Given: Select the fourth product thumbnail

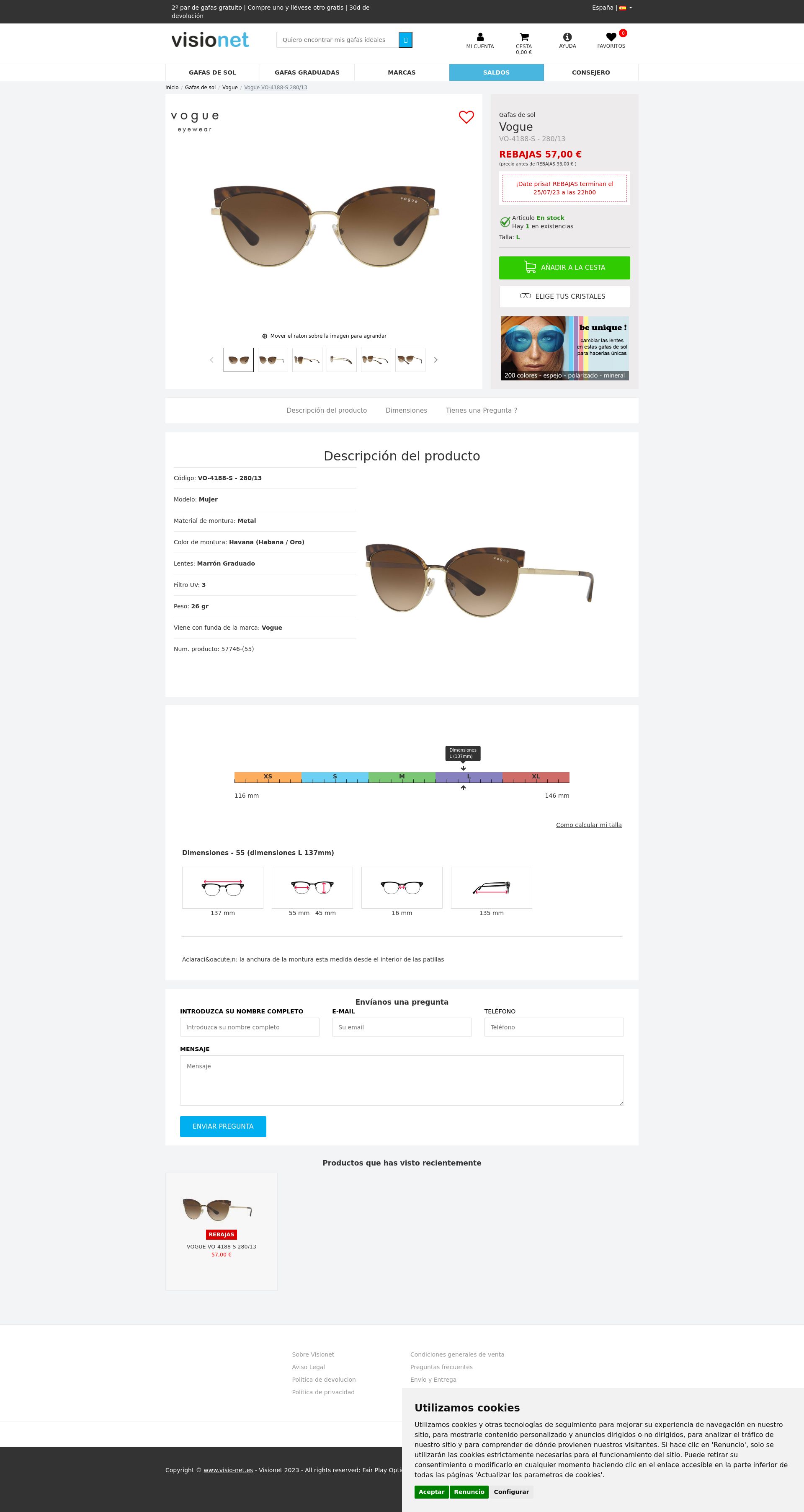Looking at the screenshot, I should (x=342, y=360).
